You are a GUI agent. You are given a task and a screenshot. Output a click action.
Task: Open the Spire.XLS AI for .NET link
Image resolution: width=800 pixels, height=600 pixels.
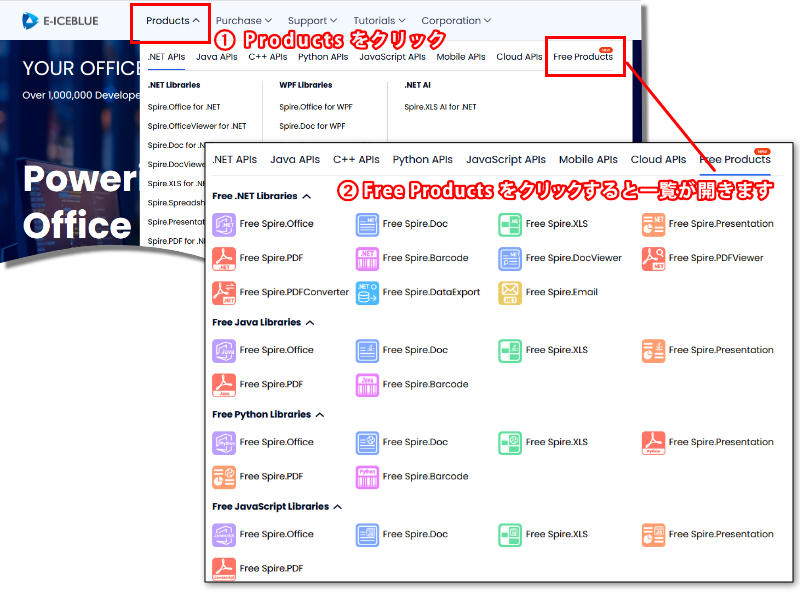440,107
